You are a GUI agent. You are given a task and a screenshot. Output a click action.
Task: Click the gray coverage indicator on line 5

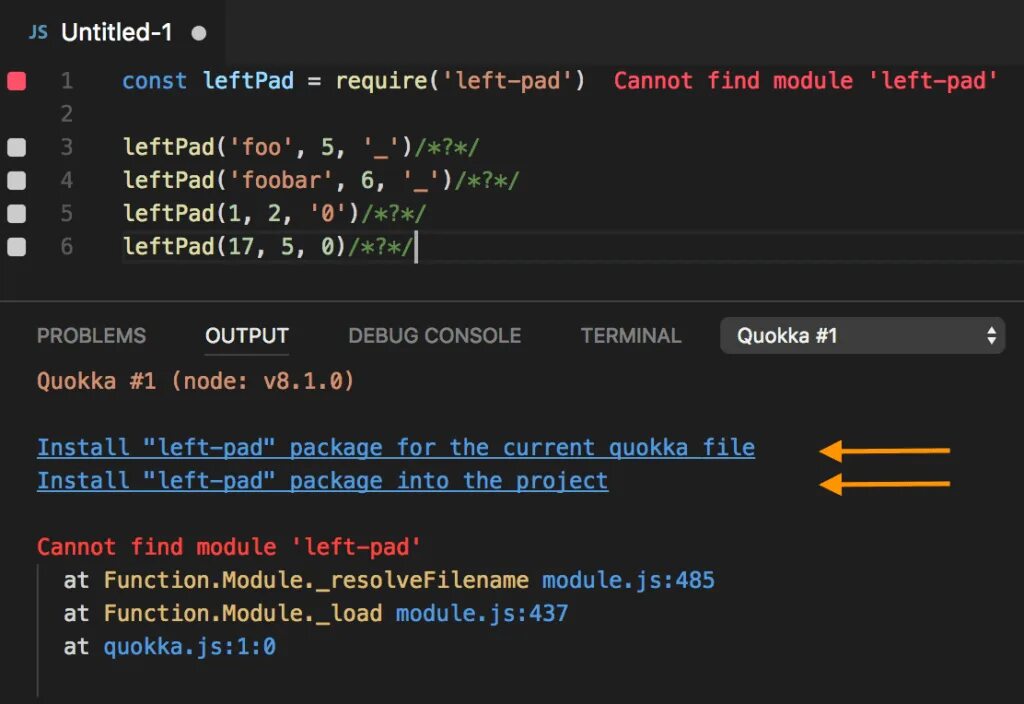click(x=16, y=214)
